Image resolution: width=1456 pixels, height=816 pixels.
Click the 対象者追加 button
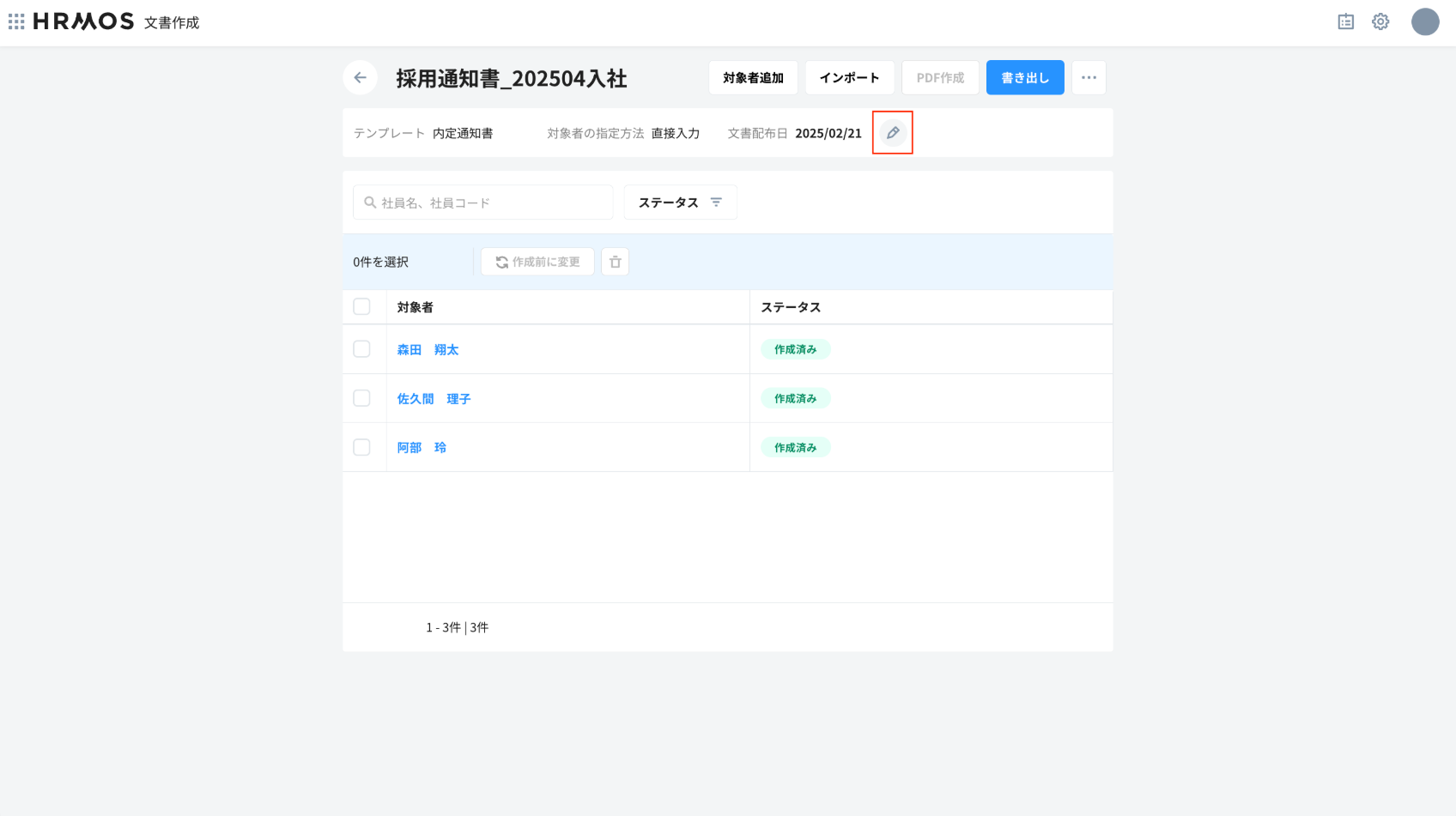pyautogui.click(x=753, y=78)
